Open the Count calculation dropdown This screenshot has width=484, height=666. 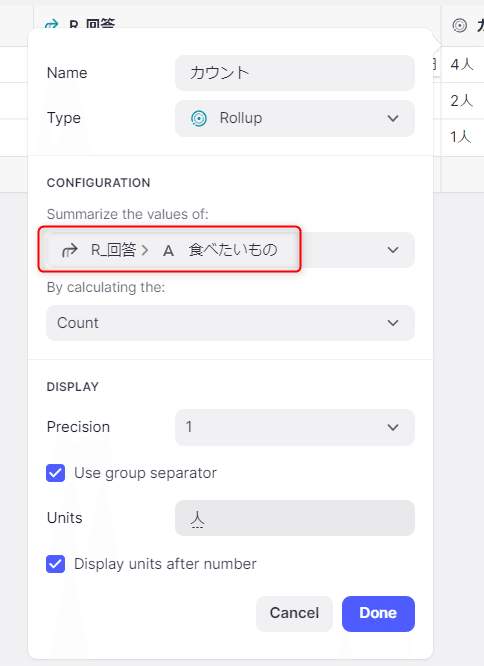(231, 323)
